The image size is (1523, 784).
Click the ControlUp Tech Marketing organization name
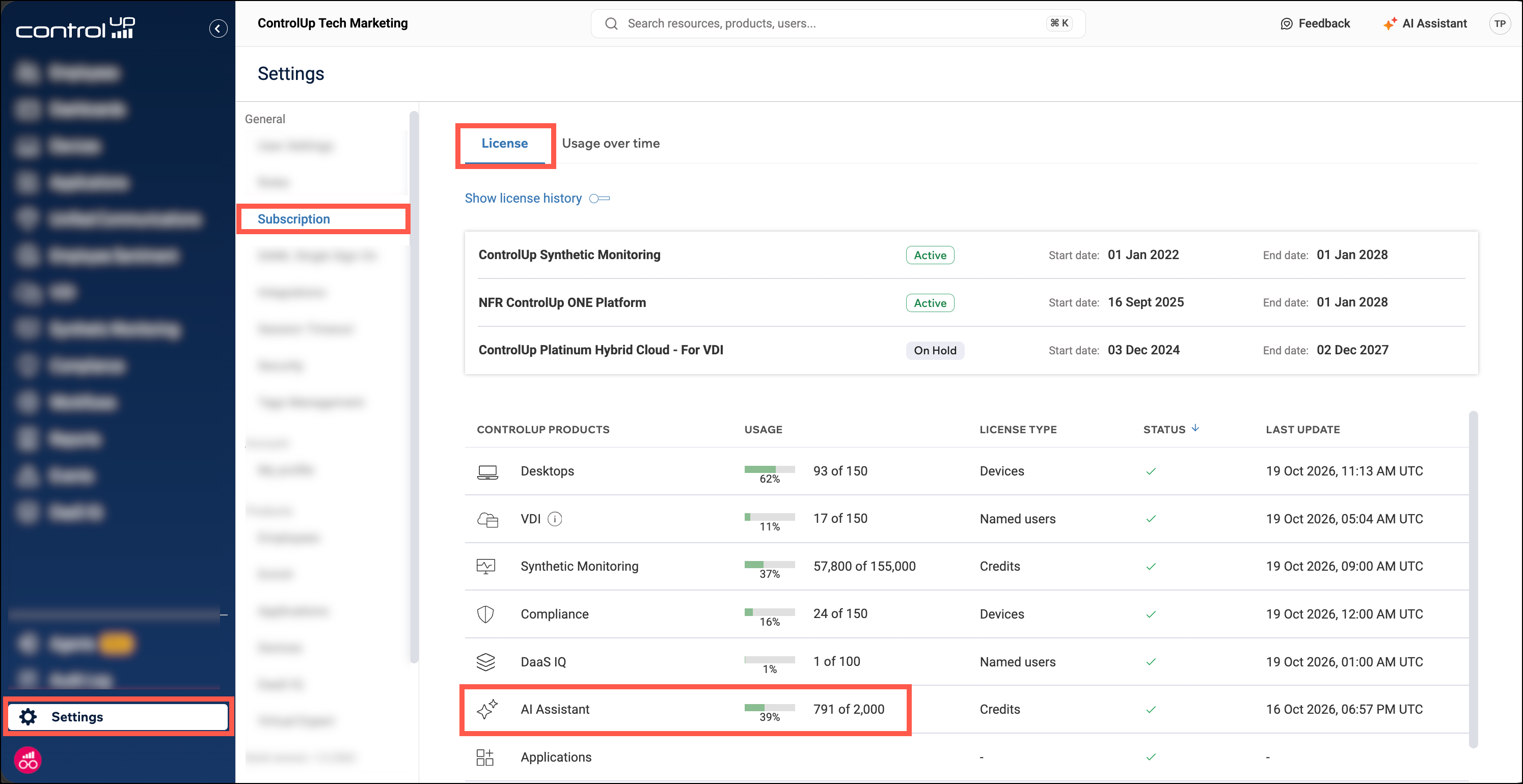(333, 23)
